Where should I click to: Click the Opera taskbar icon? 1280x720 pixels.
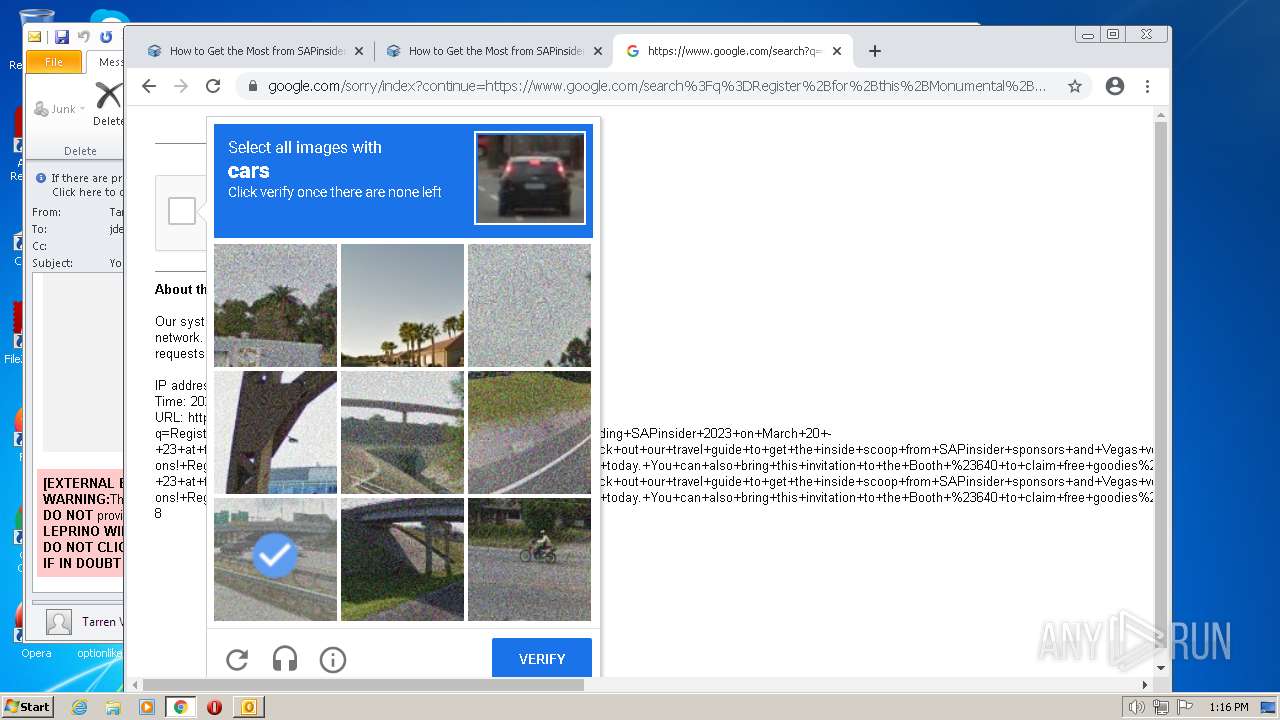(215, 707)
